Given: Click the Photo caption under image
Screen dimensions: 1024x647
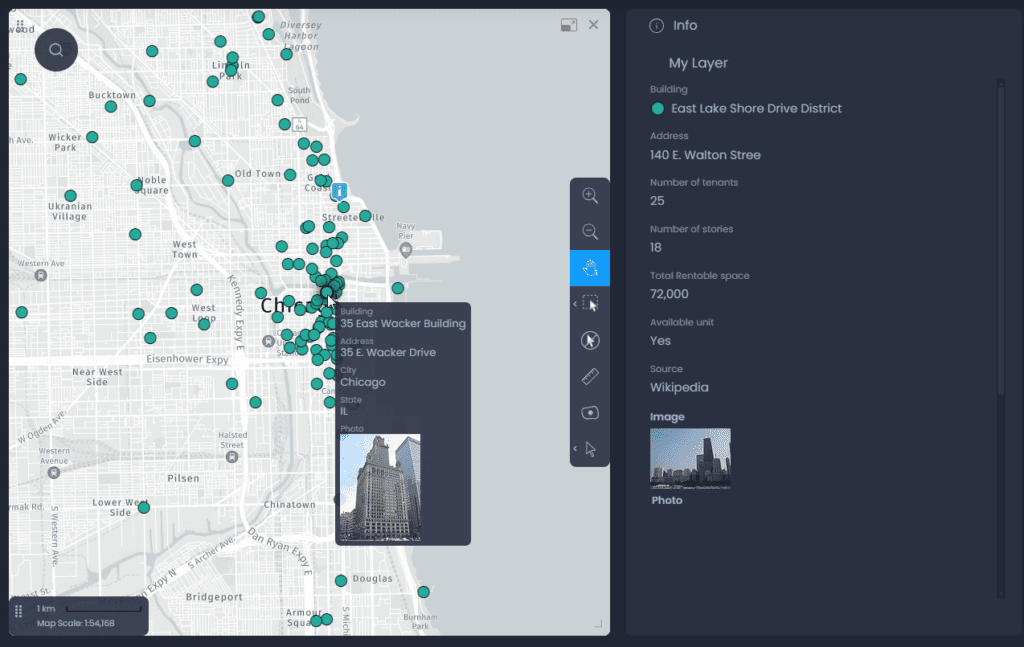Looking at the screenshot, I should (x=667, y=501).
